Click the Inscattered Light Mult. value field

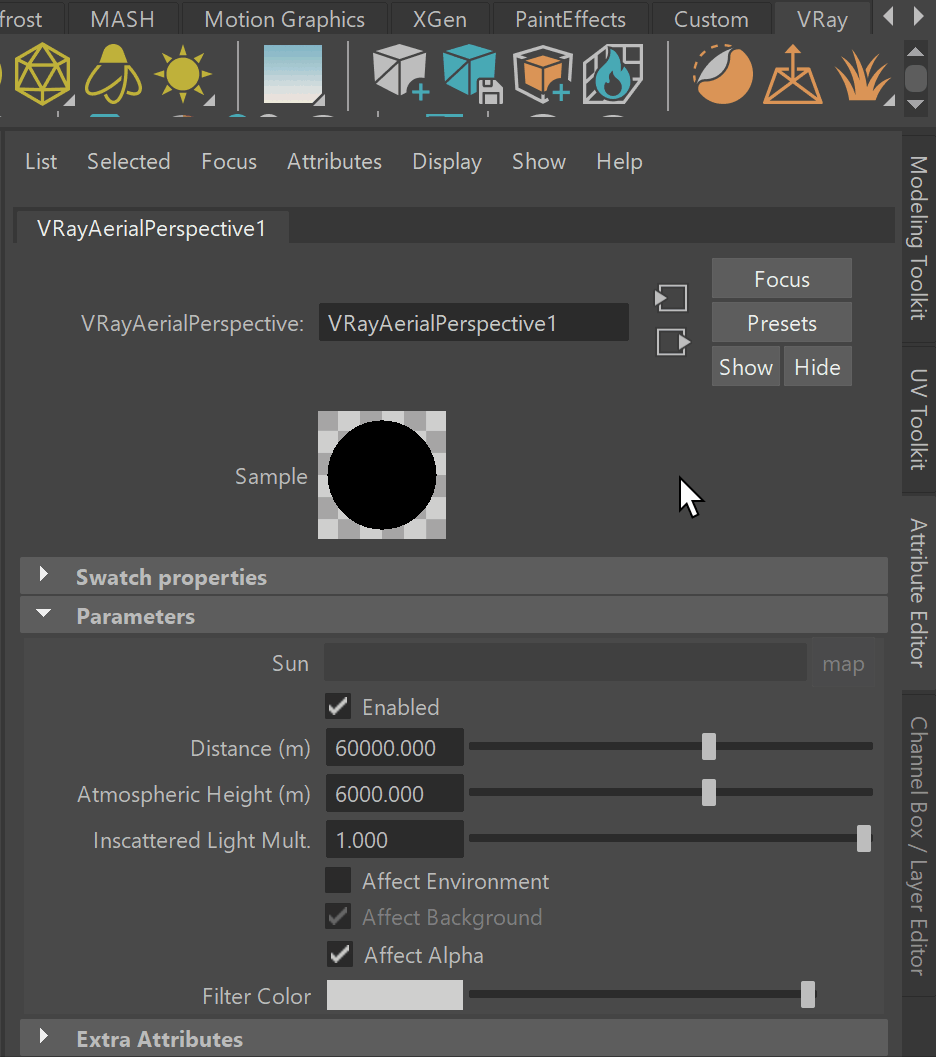pos(395,839)
